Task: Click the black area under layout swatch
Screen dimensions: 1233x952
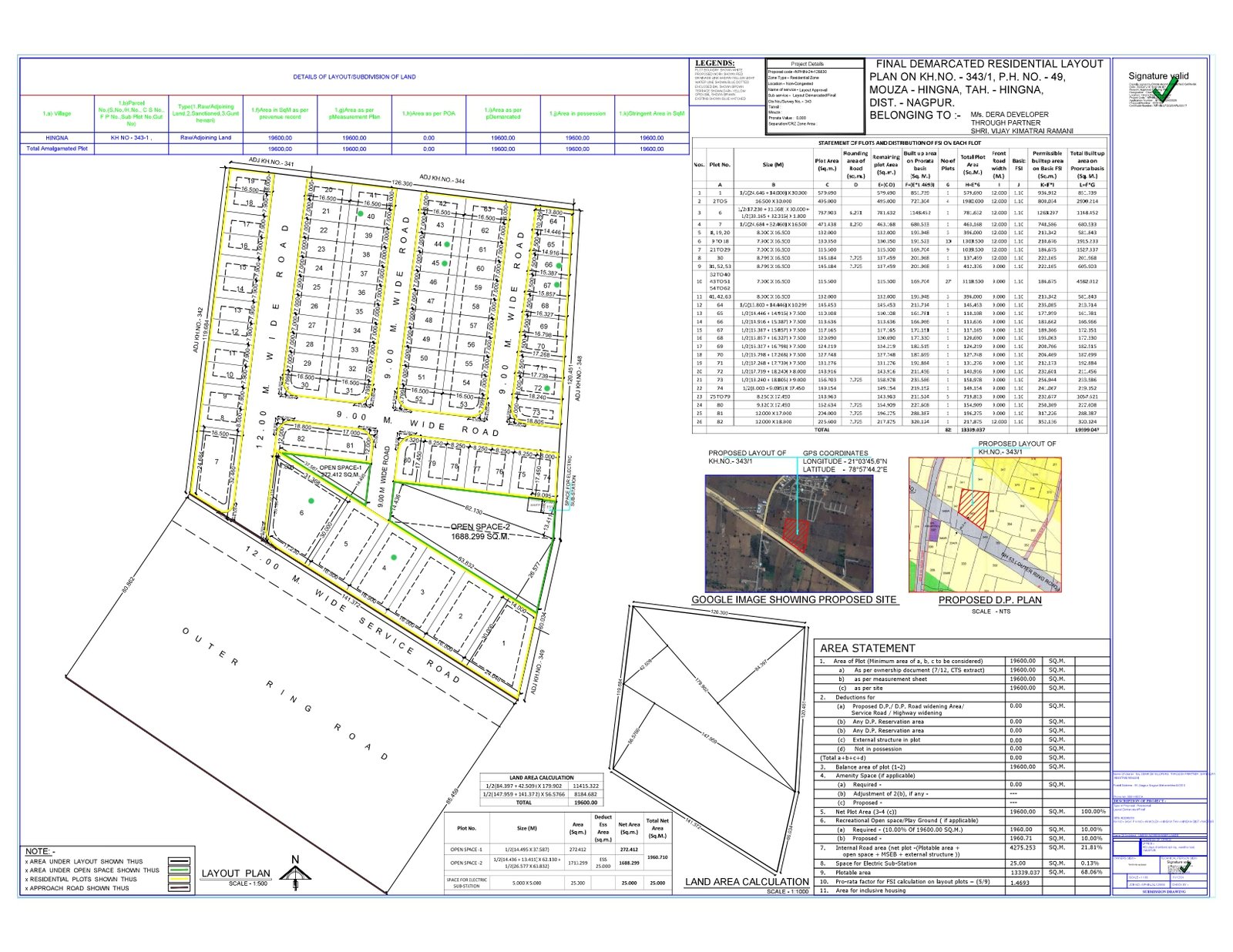Action: [179, 862]
